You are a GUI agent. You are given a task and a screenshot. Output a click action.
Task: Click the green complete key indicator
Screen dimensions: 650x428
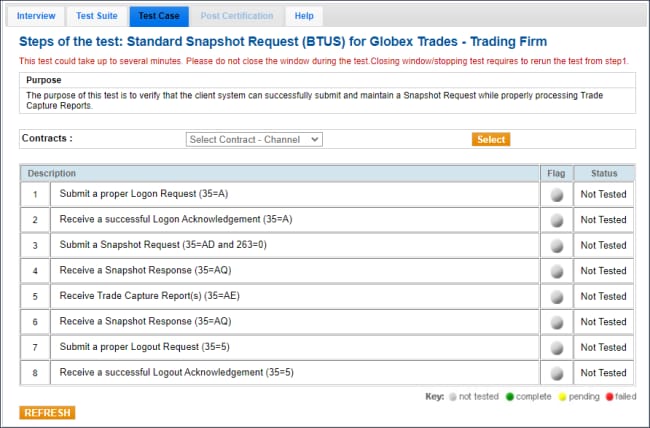point(509,397)
